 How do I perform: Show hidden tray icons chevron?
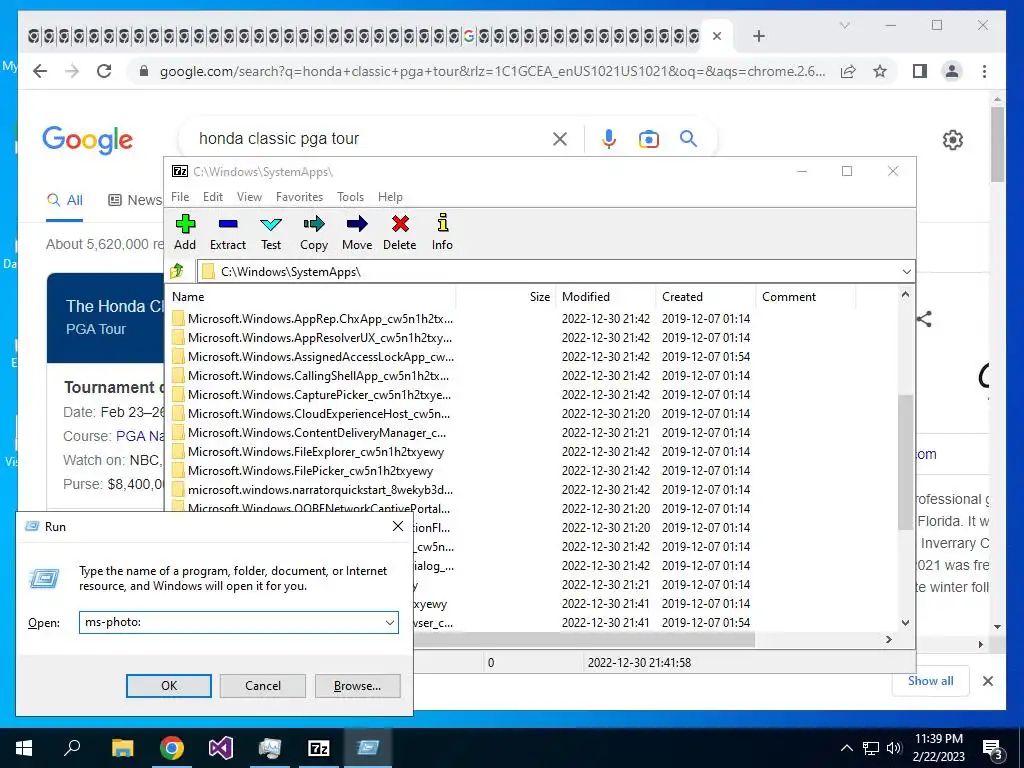coord(846,748)
